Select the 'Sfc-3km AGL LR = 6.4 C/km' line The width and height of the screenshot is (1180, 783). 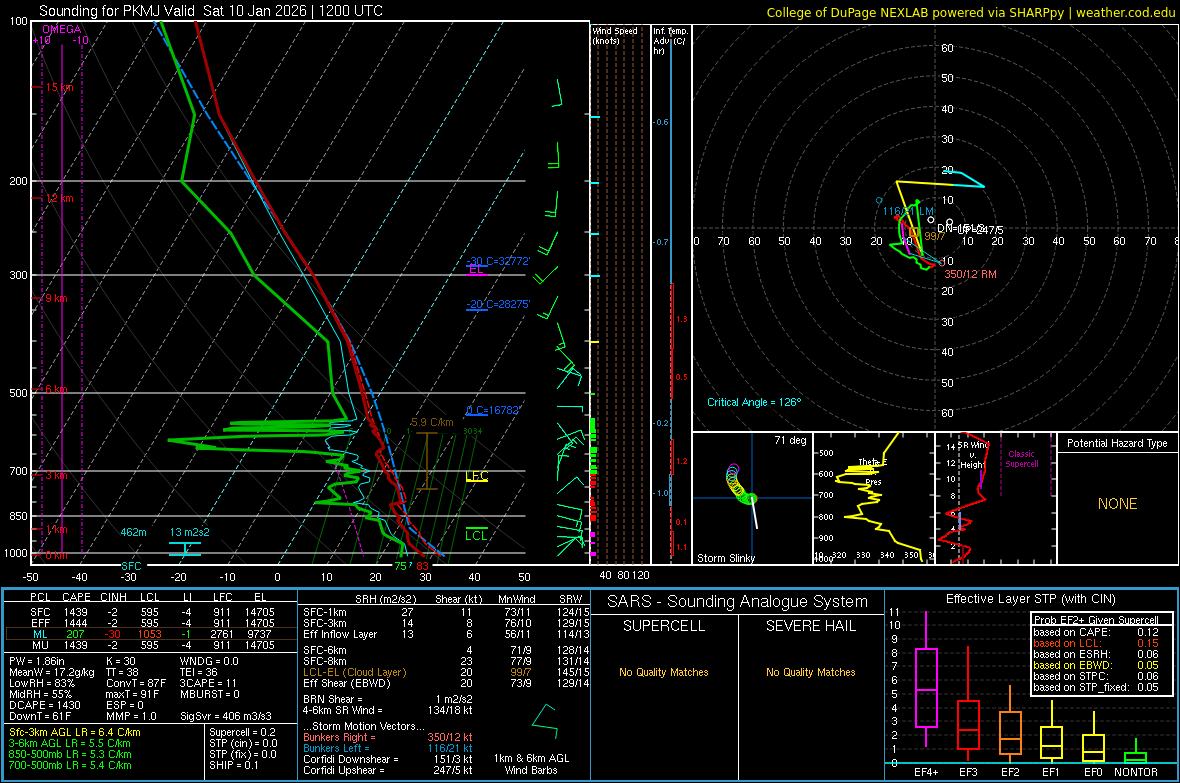(75, 732)
